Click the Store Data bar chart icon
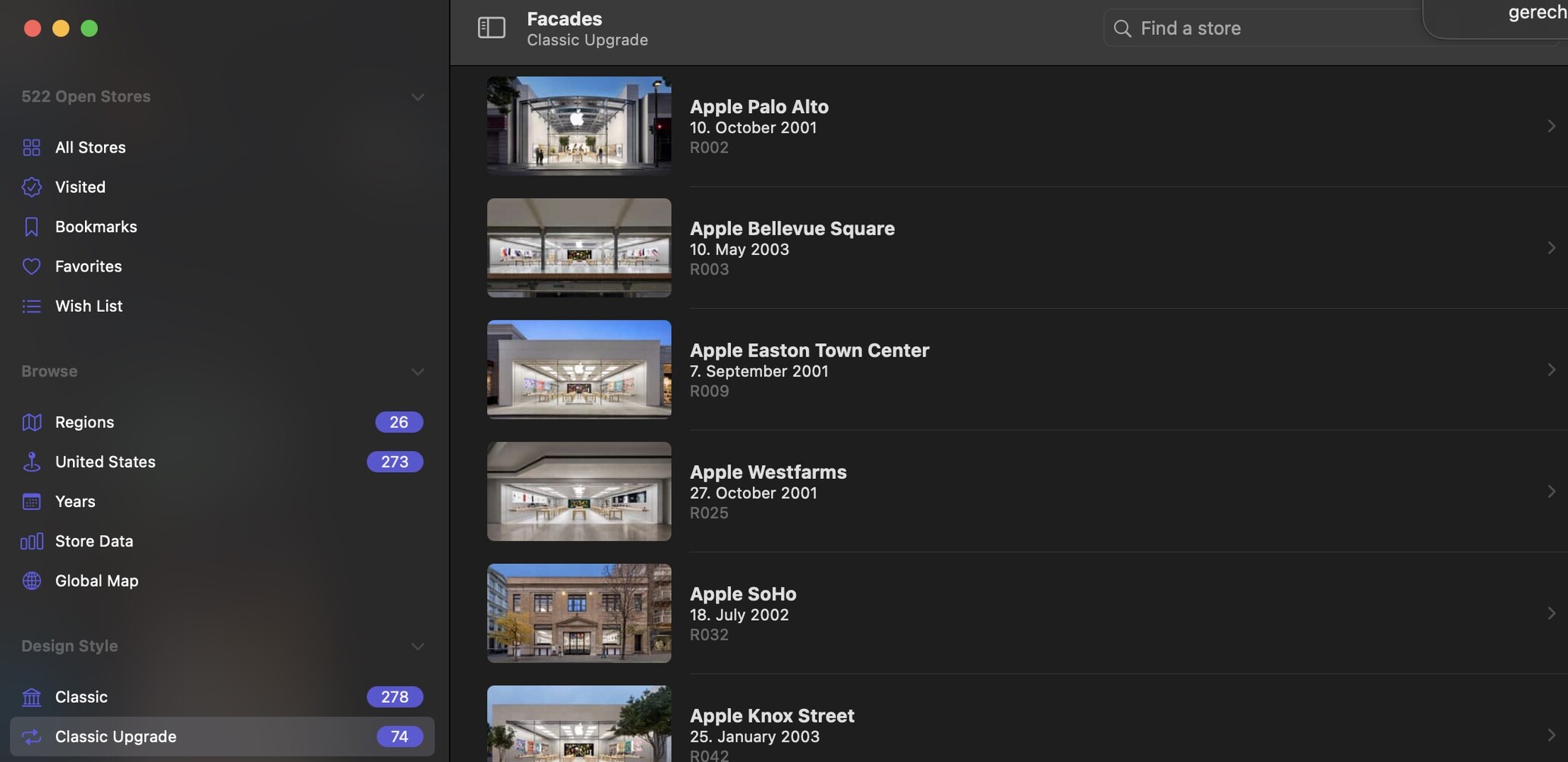1568x762 pixels. pos(31,541)
